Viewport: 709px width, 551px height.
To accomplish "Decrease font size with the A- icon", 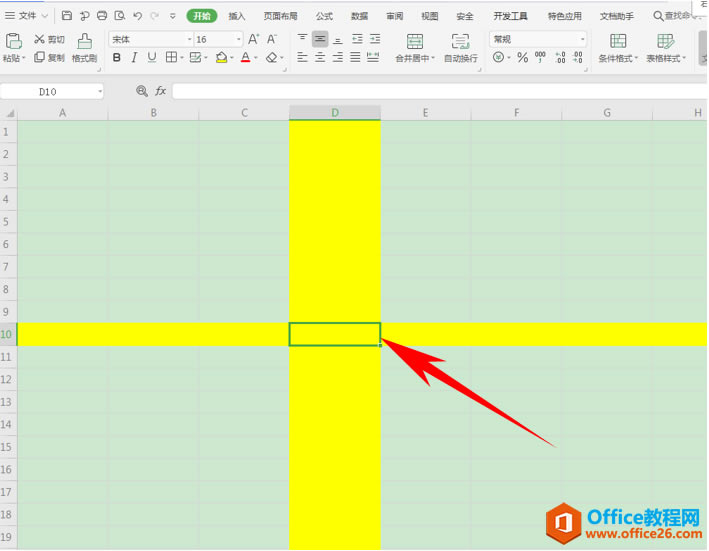I will pos(271,39).
